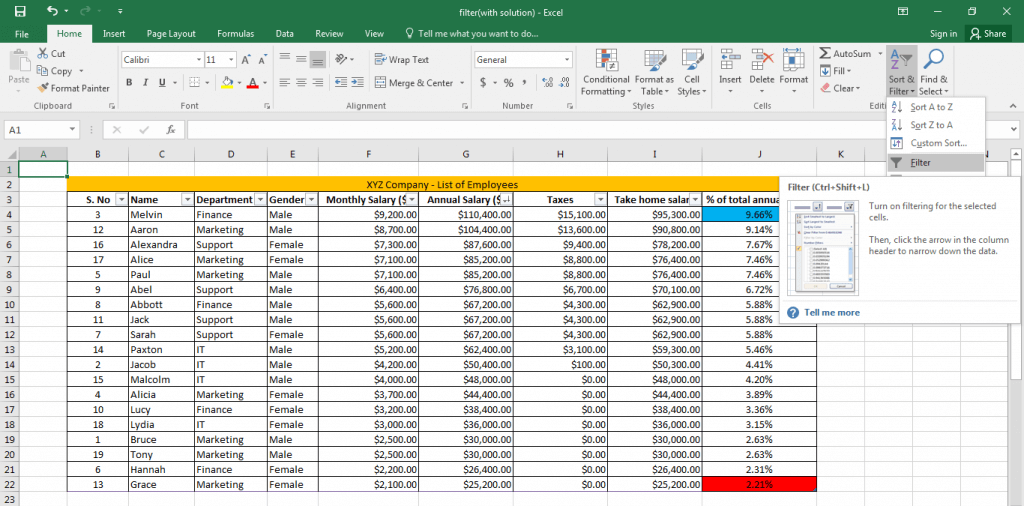Switch to the Page Layout tab
This screenshot has width=1024, height=506.
pyautogui.click(x=170, y=34)
